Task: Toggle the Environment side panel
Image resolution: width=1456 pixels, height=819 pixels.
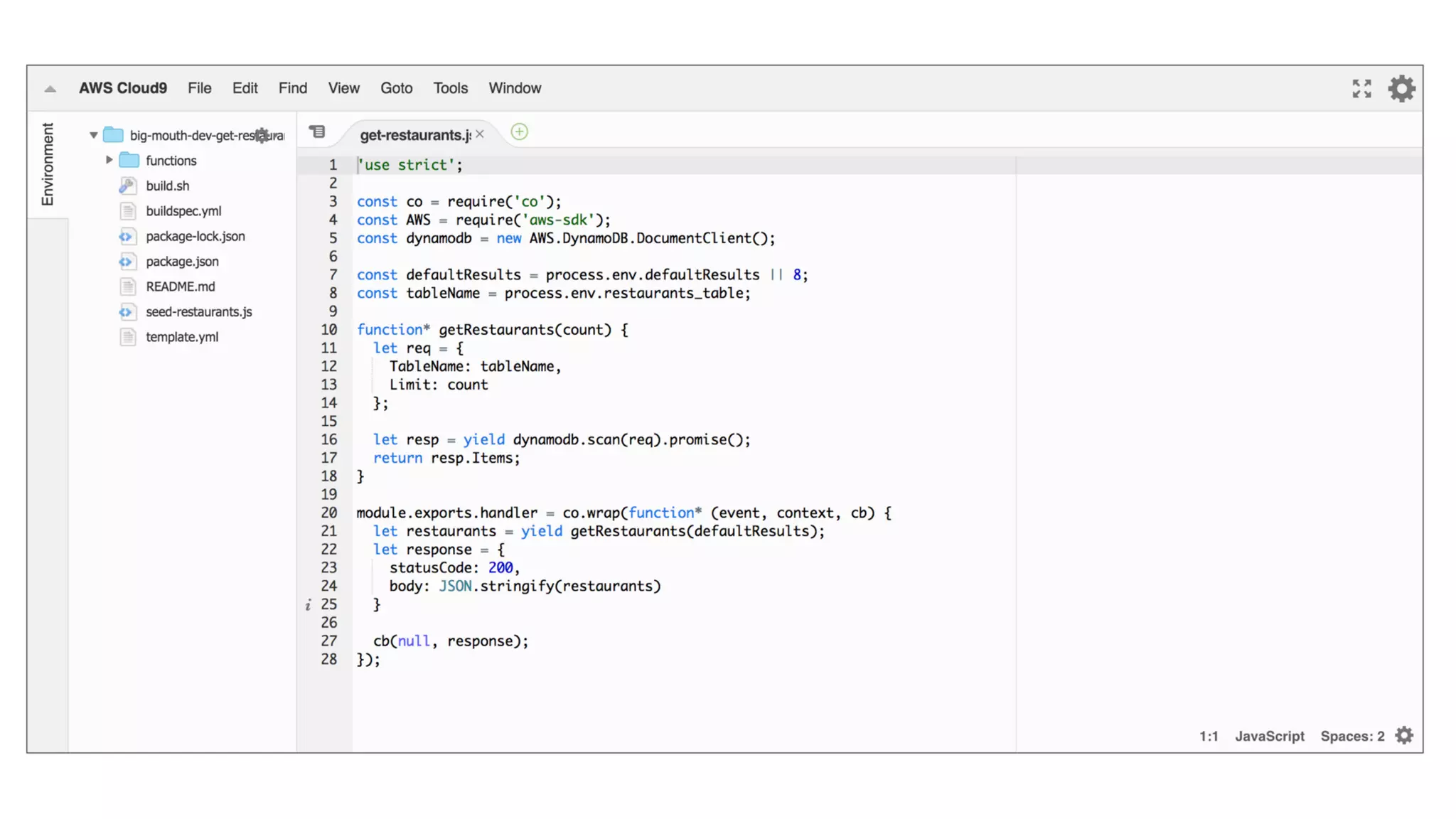Action: [48, 164]
